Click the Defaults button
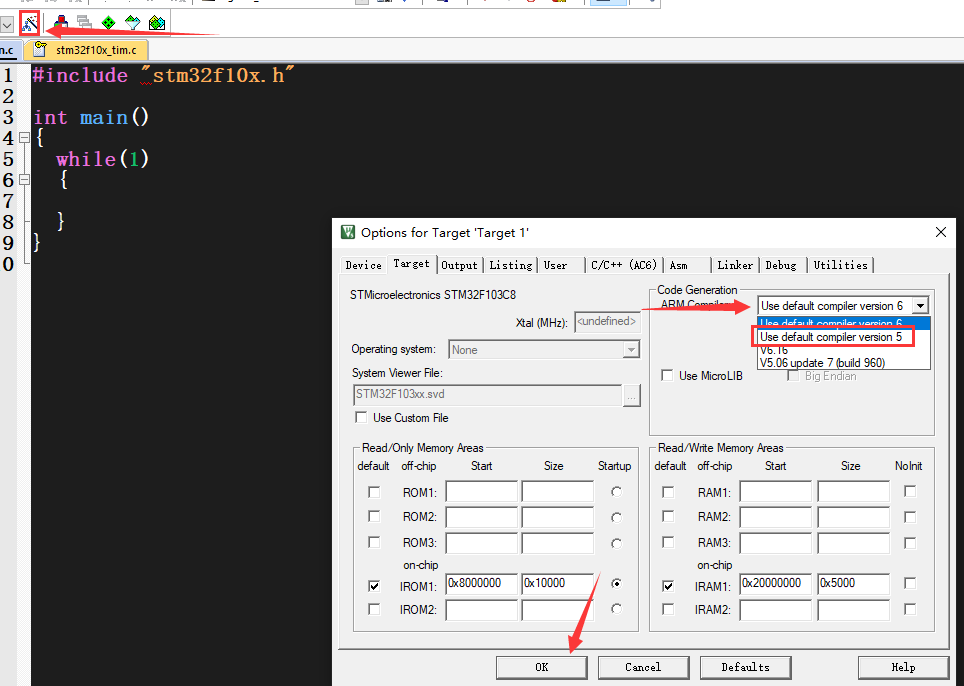The width and height of the screenshot is (964, 686). coord(745,667)
